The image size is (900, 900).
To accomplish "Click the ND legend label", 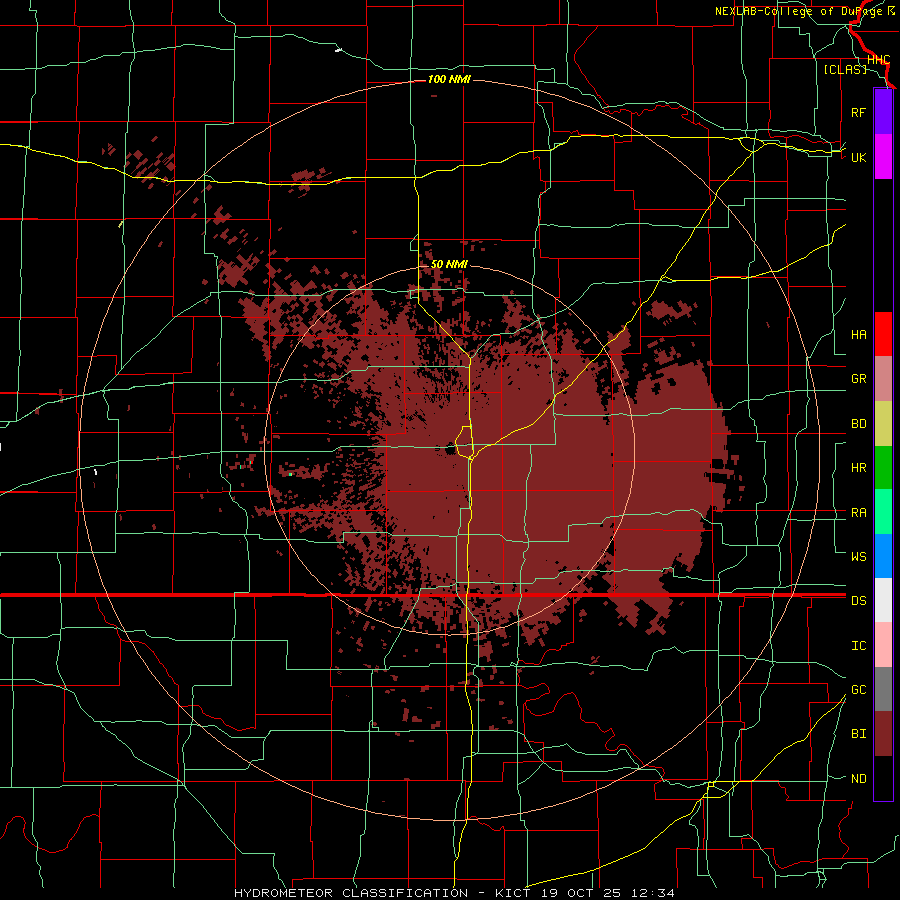I will pyautogui.click(x=858, y=779).
